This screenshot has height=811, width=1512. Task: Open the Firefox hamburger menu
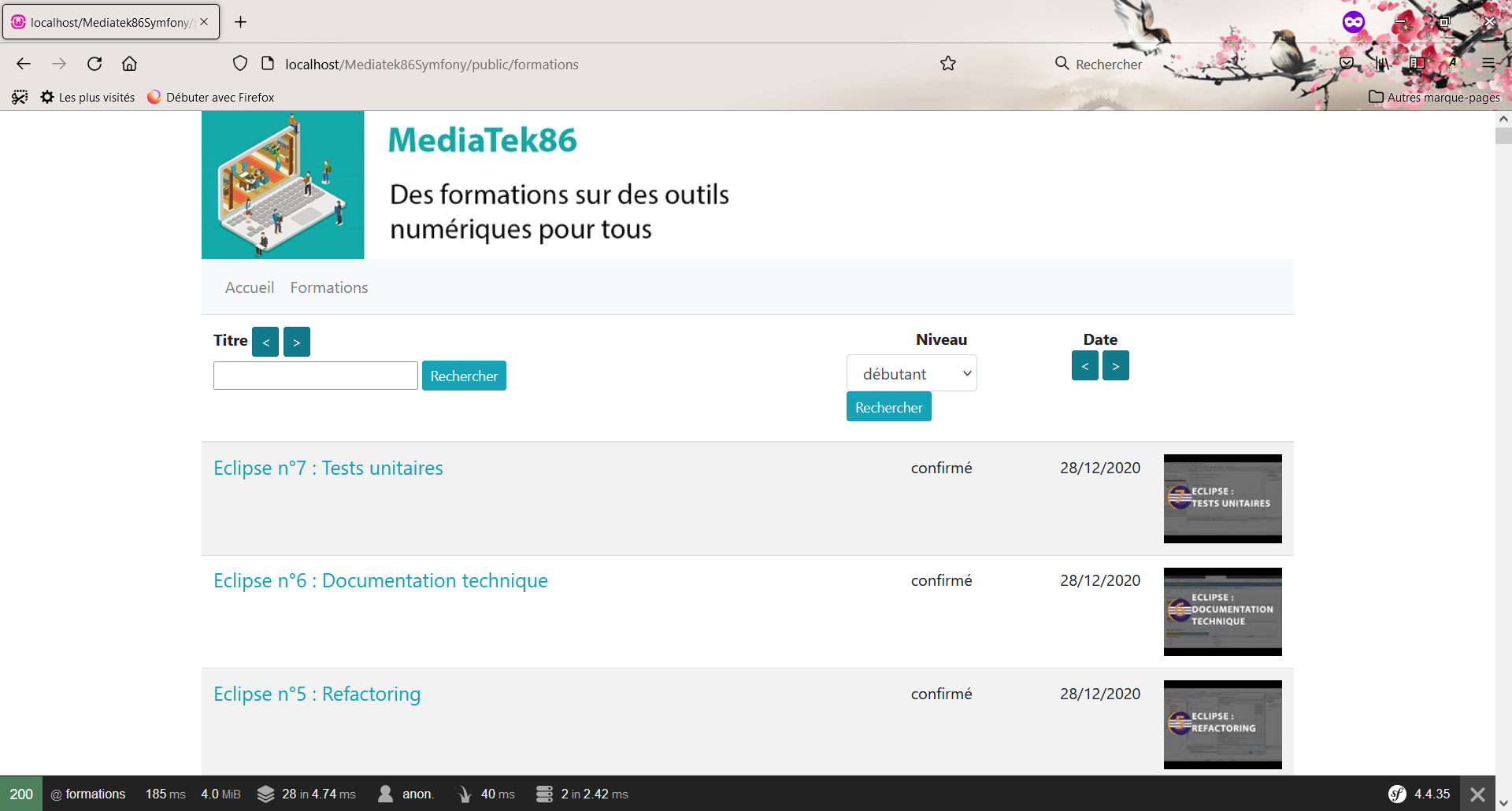(x=1488, y=64)
